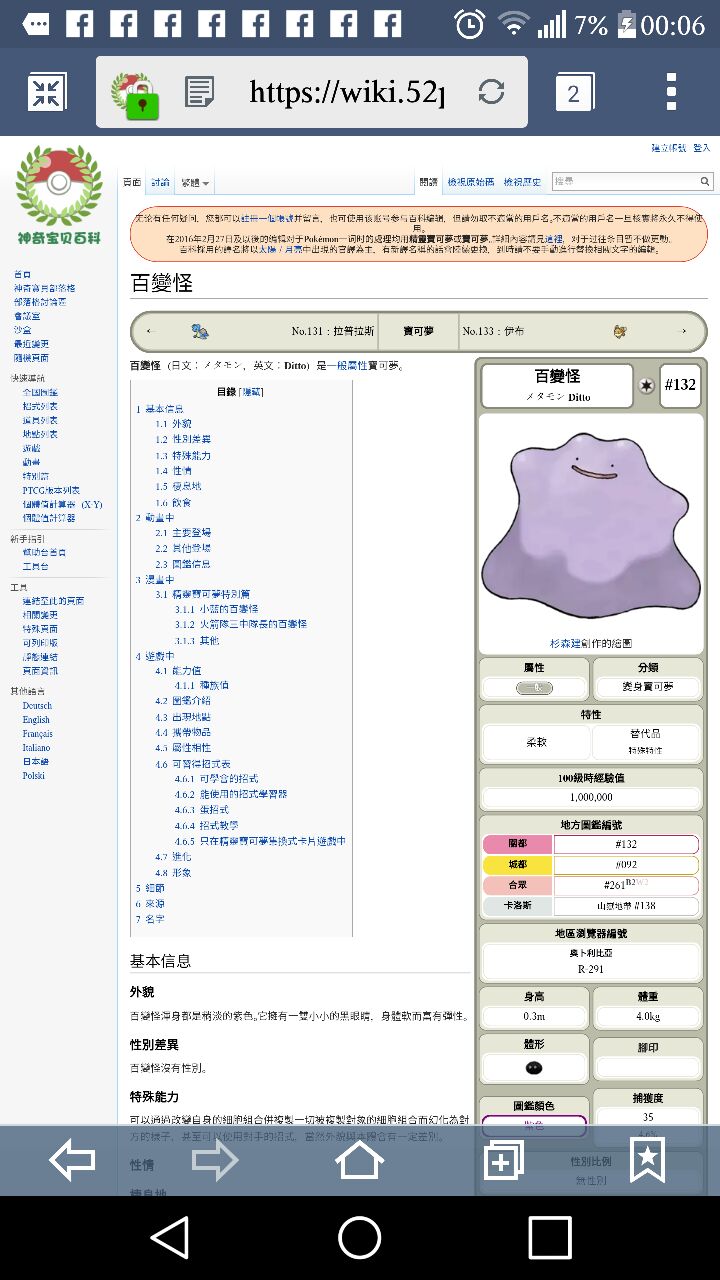Go to next Pokémon with right arrow
The height and width of the screenshot is (1280, 720).
[x=684, y=331]
